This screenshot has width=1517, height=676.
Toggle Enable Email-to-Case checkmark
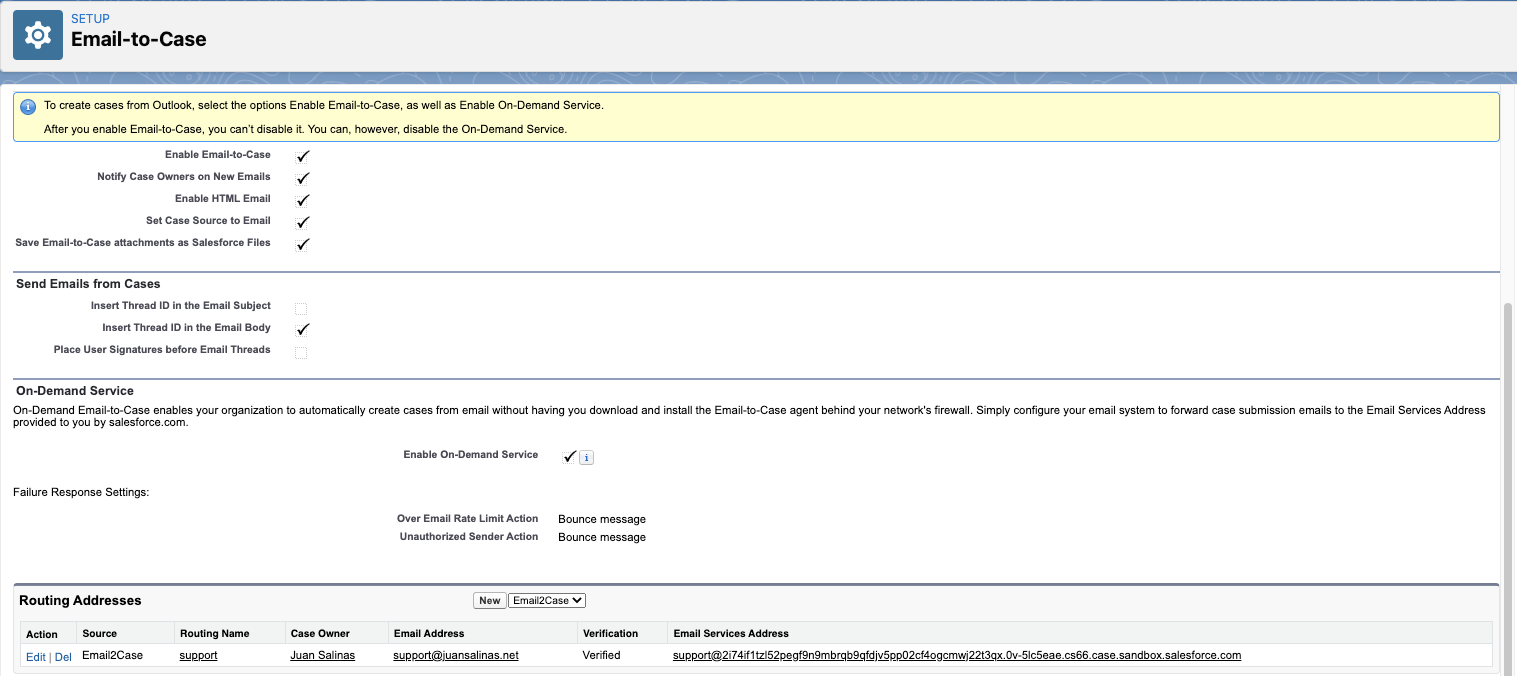coord(303,156)
